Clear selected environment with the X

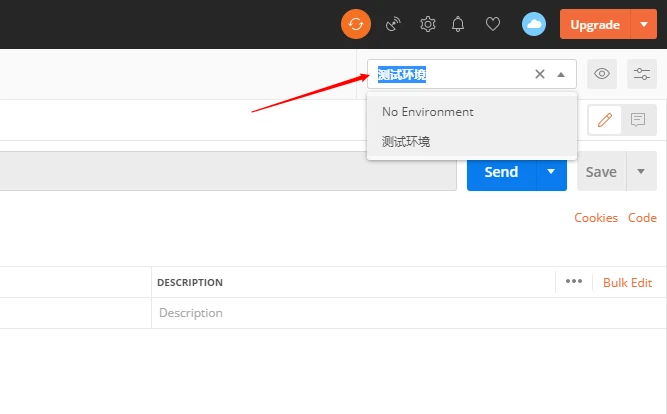pos(540,74)
